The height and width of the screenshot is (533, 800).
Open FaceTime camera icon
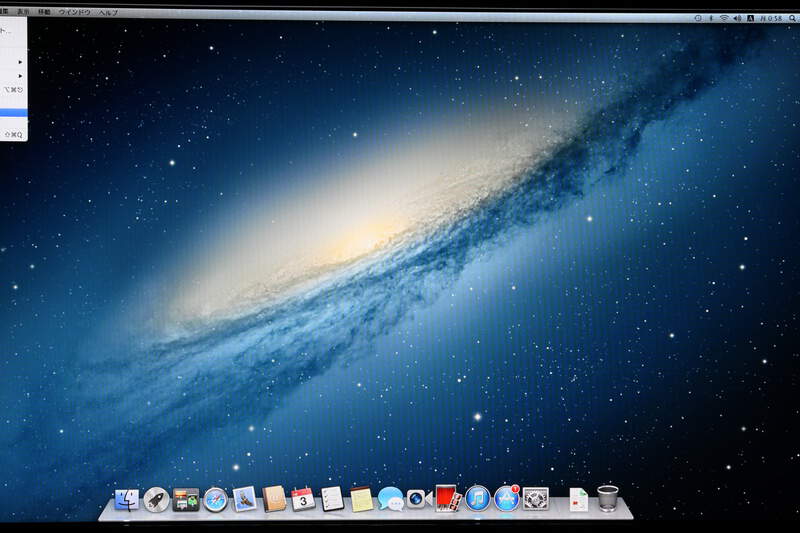[419, 498]
